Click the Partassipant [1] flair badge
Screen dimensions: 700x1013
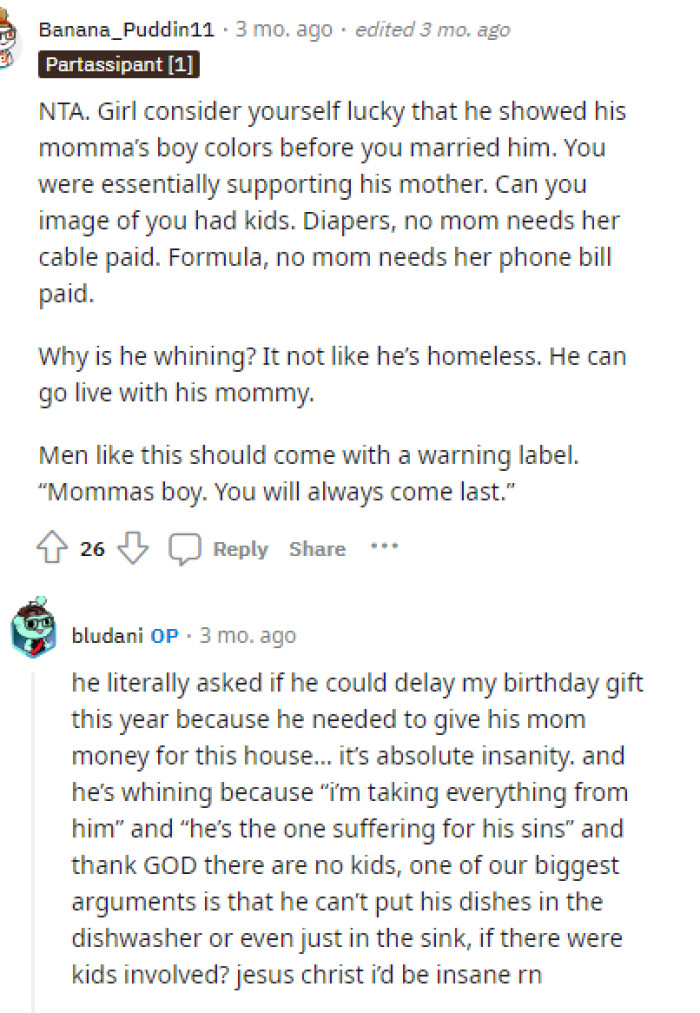tap(120, 64)
